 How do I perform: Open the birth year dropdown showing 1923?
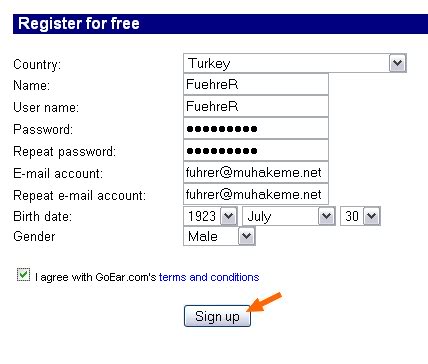pos(210,216)
